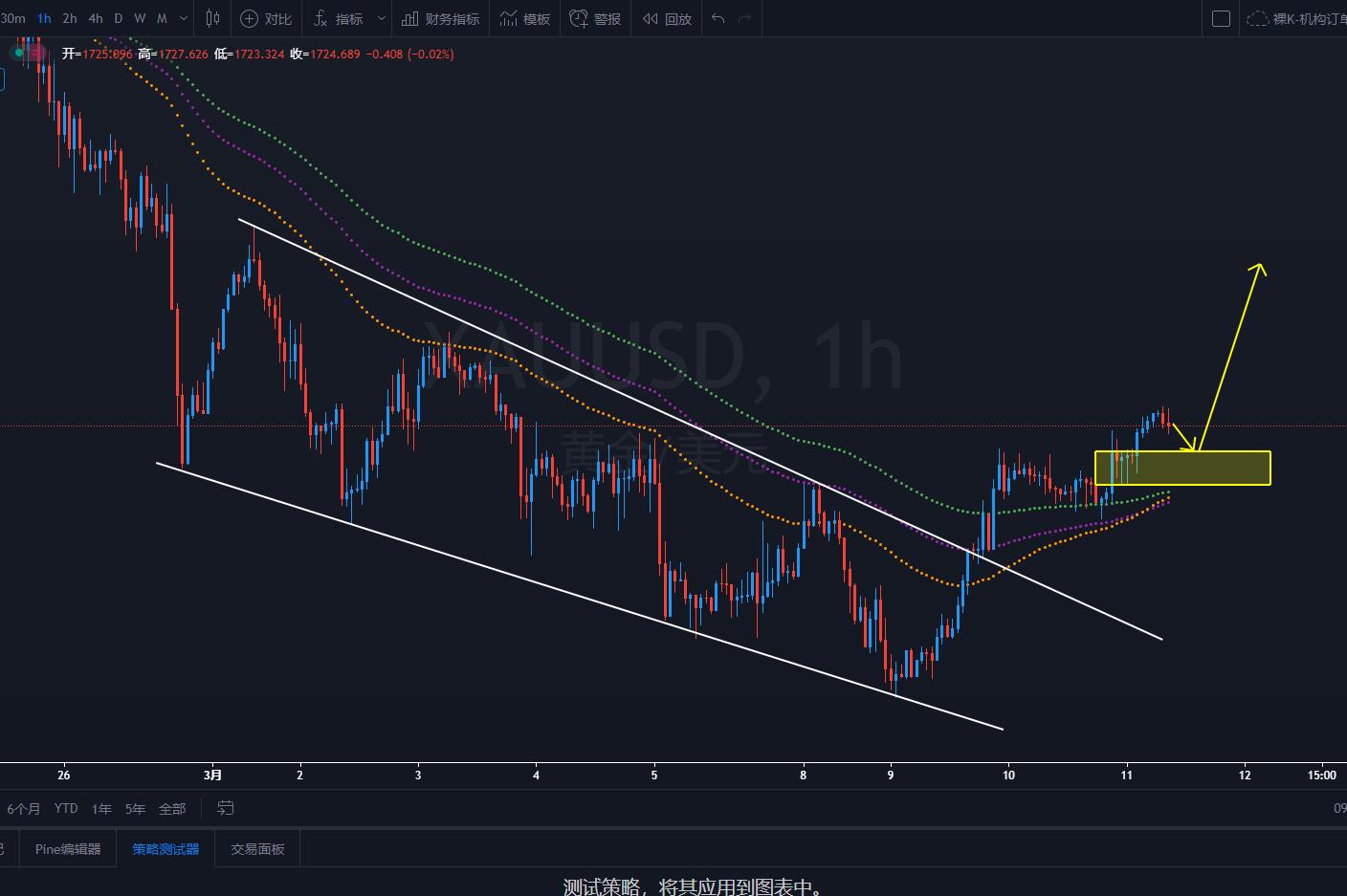Select the lower white trendline drawing
This screenshot has height=896, width=1347.
click(x=580, y=597)
